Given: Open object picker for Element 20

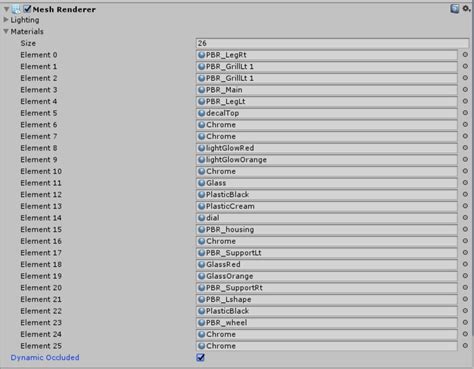Looking at the screenshot, I should tap(465, 288).
